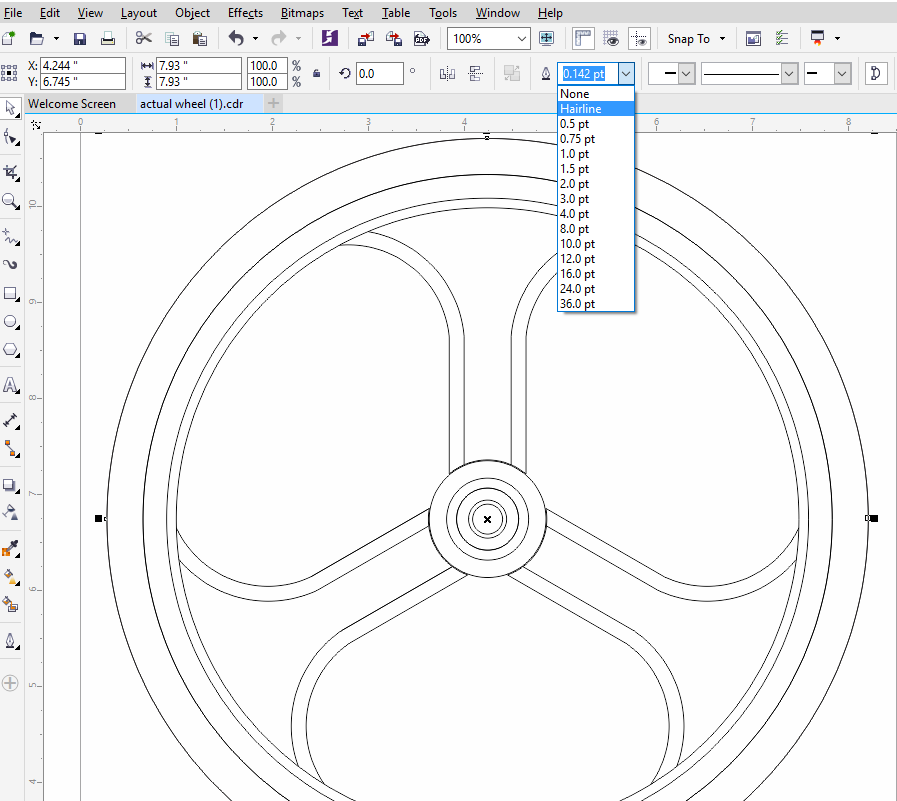
Task: Select the Interactive Fill tool
Action: (10, 576)
